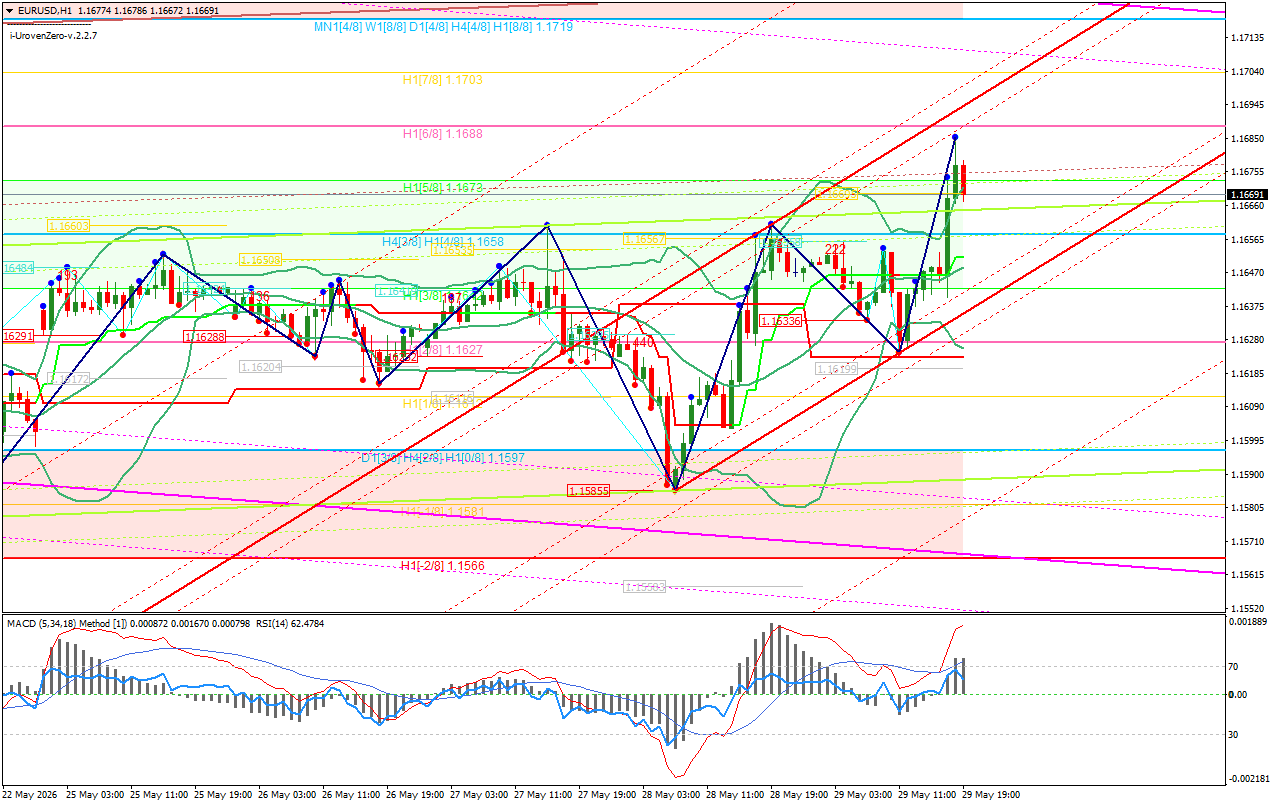Click the 1.1647 price scale label
Viewport: 1271px width, 806px height.
pos(1246,272)
